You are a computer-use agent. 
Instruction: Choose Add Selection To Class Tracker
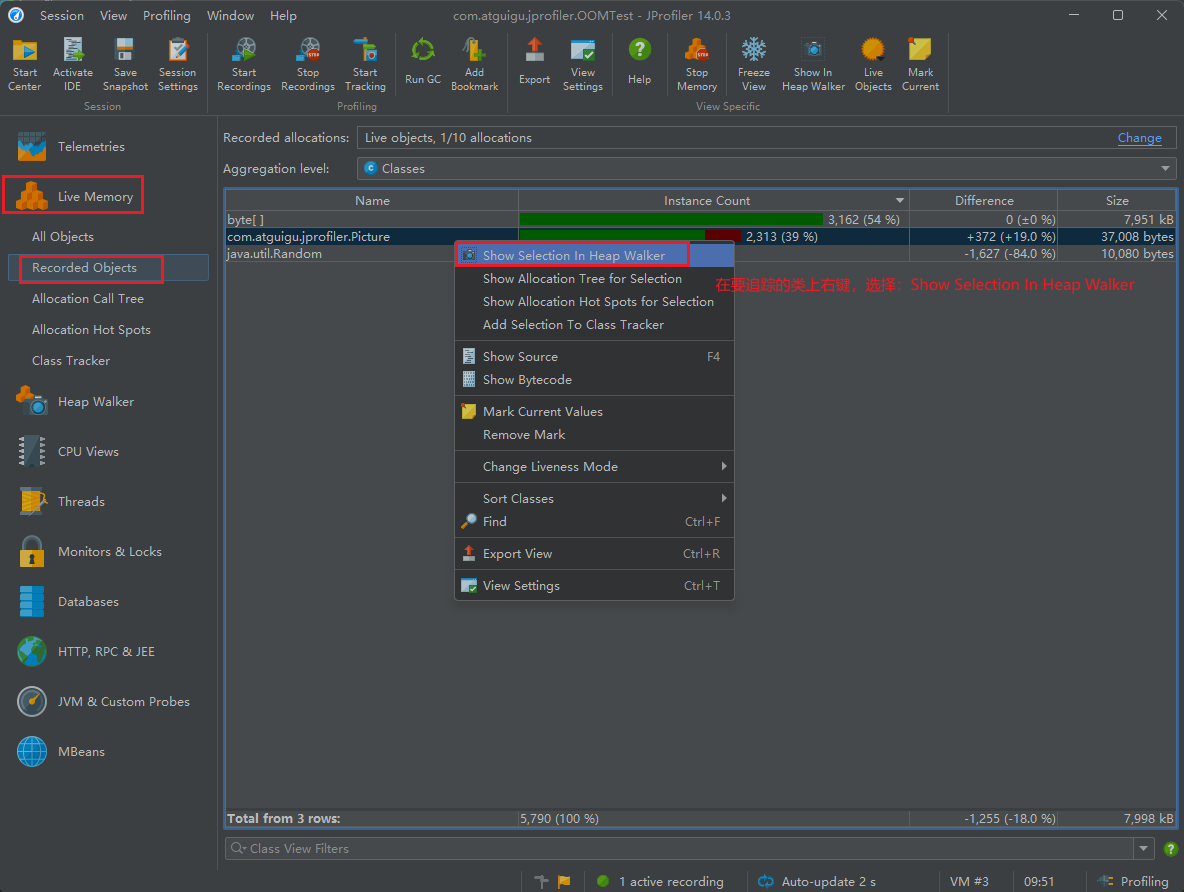pos(594,325)
